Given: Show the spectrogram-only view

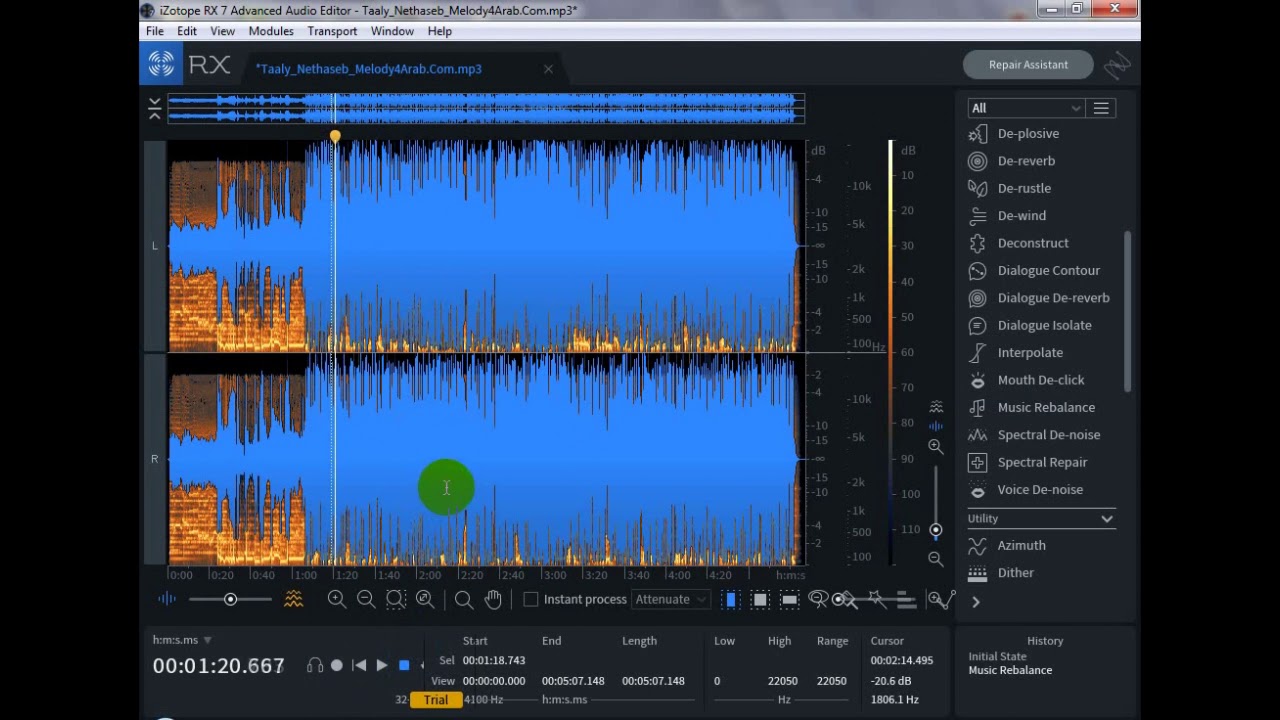Looking at the screenshot, I should 293,599.
